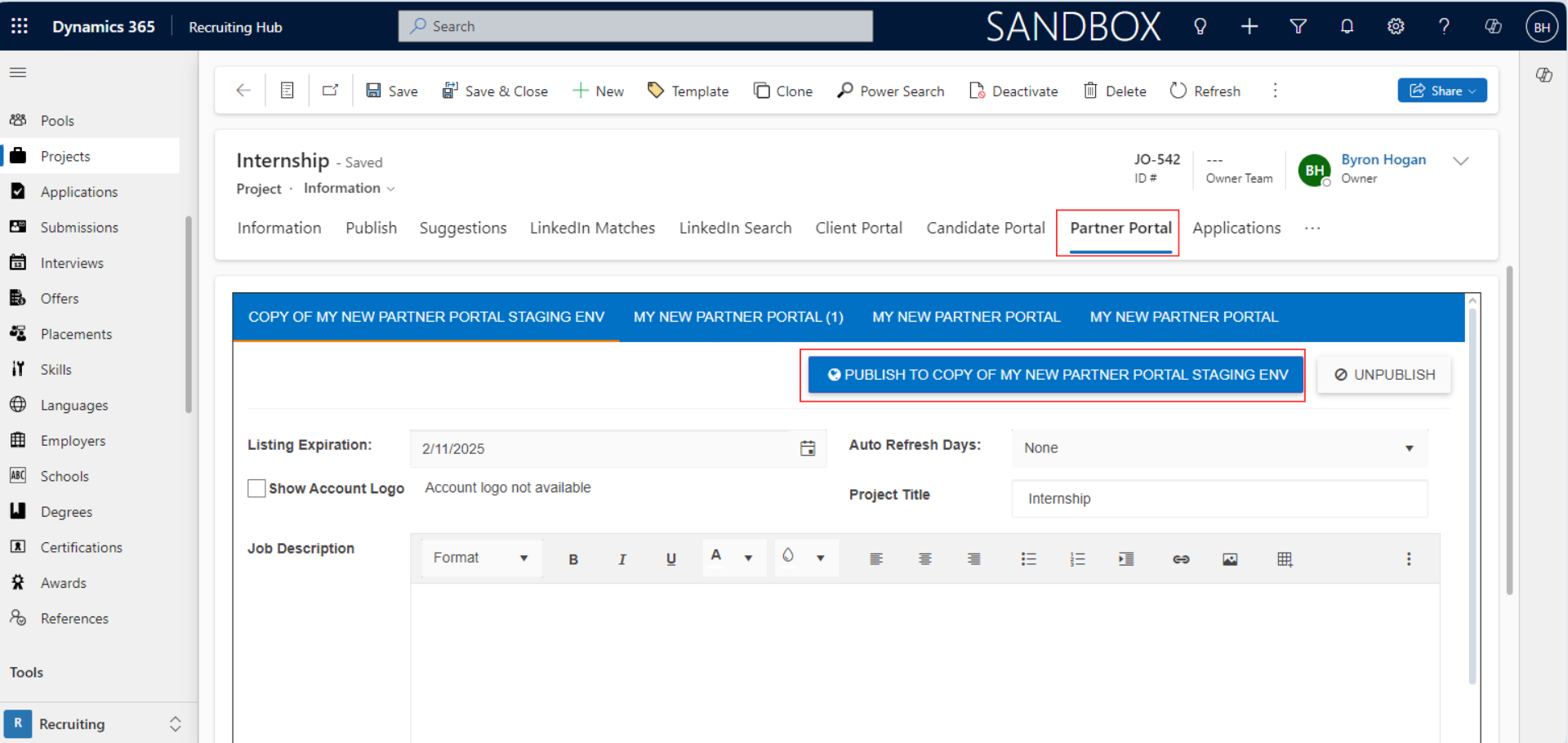Open the Dynamics 365 app launcher grid
The image size is (1568, 743).
click(x=20, y=26)
